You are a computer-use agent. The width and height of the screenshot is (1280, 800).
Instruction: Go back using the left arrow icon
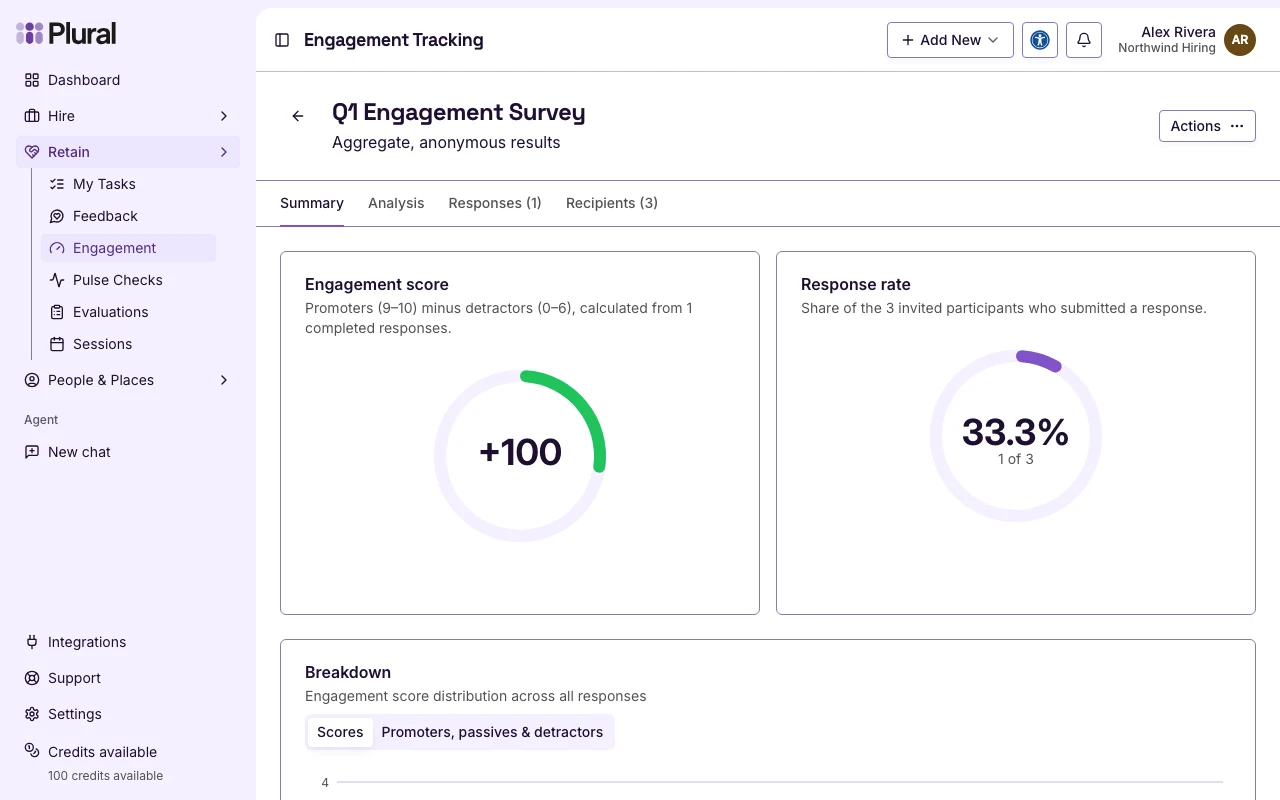[x=298, y=116]
